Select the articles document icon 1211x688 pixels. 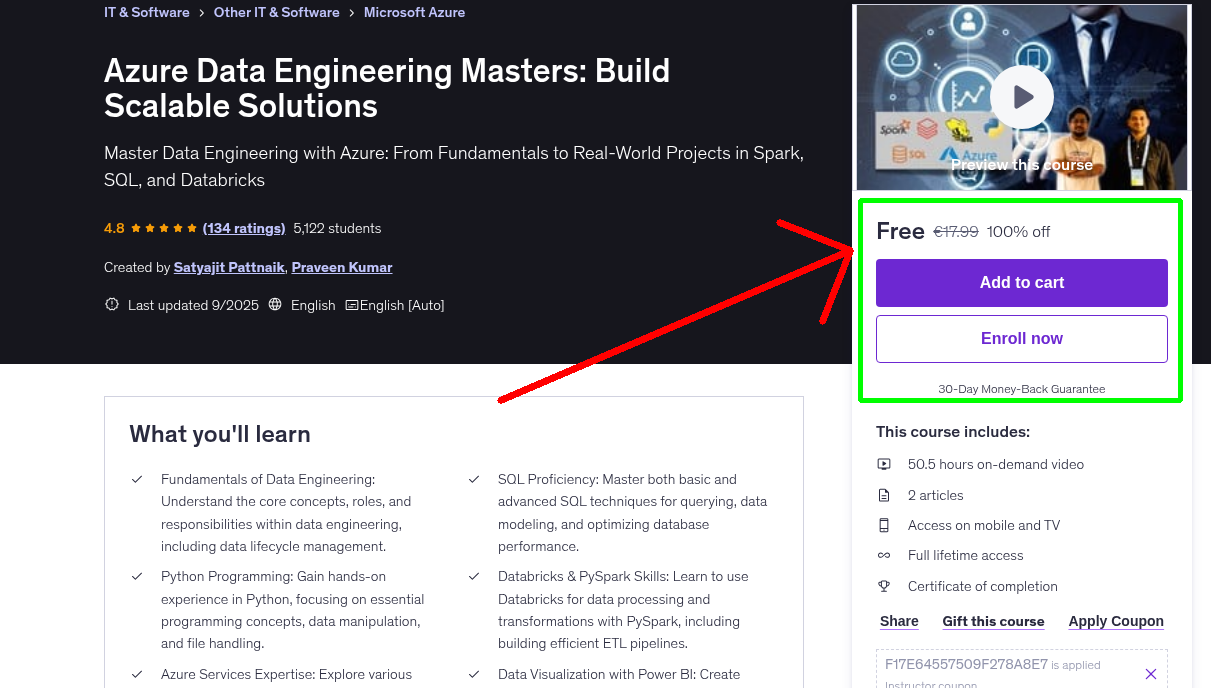pos(884,494)
